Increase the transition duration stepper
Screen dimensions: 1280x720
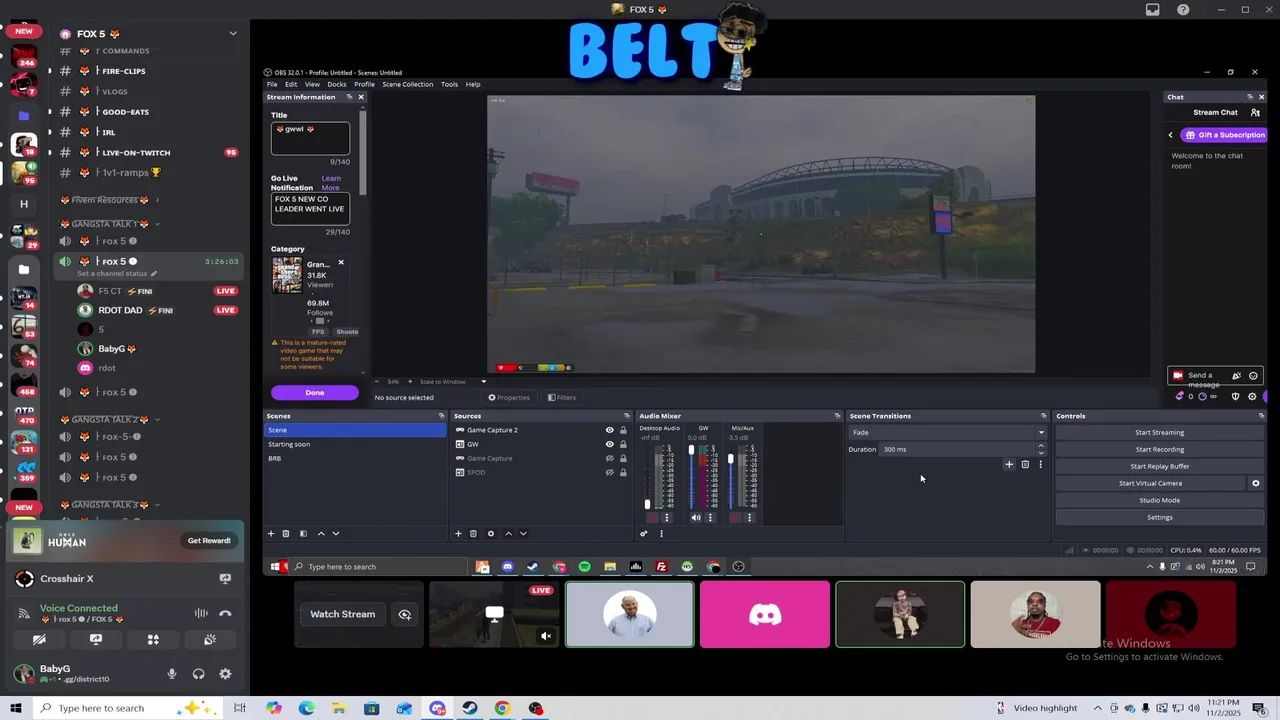click(x=1041, y=446)
